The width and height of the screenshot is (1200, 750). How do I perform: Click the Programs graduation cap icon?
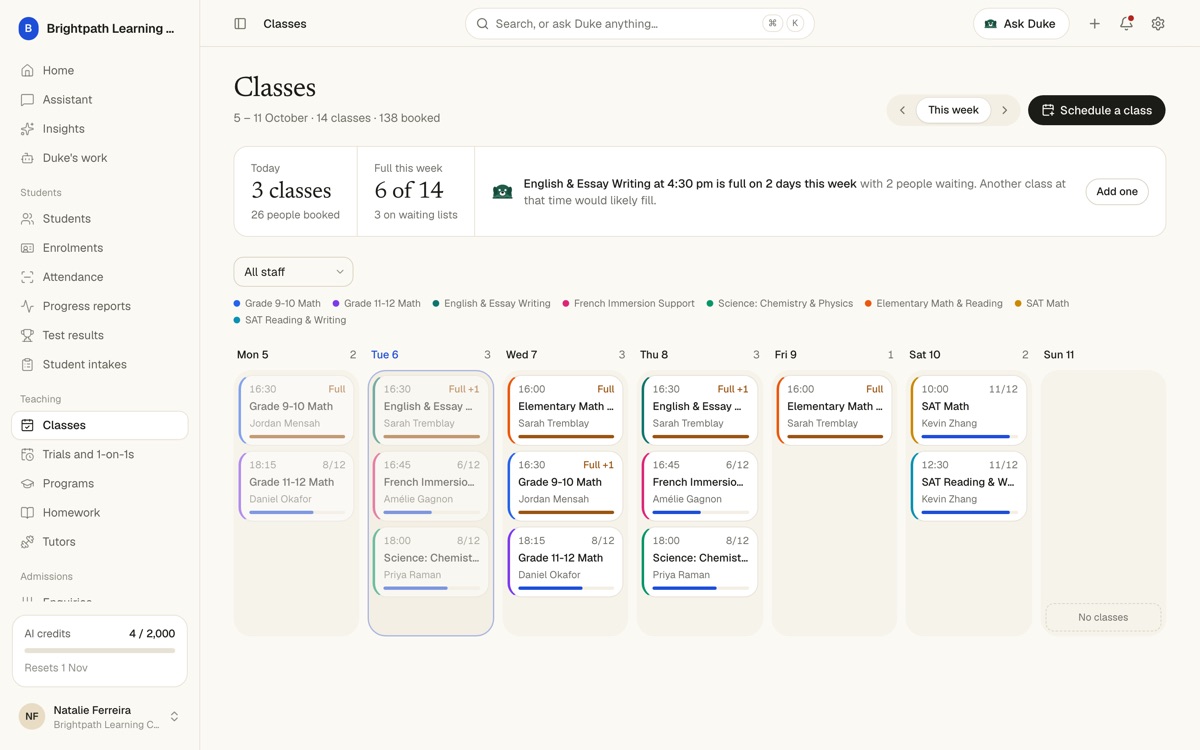coord(27,484)
